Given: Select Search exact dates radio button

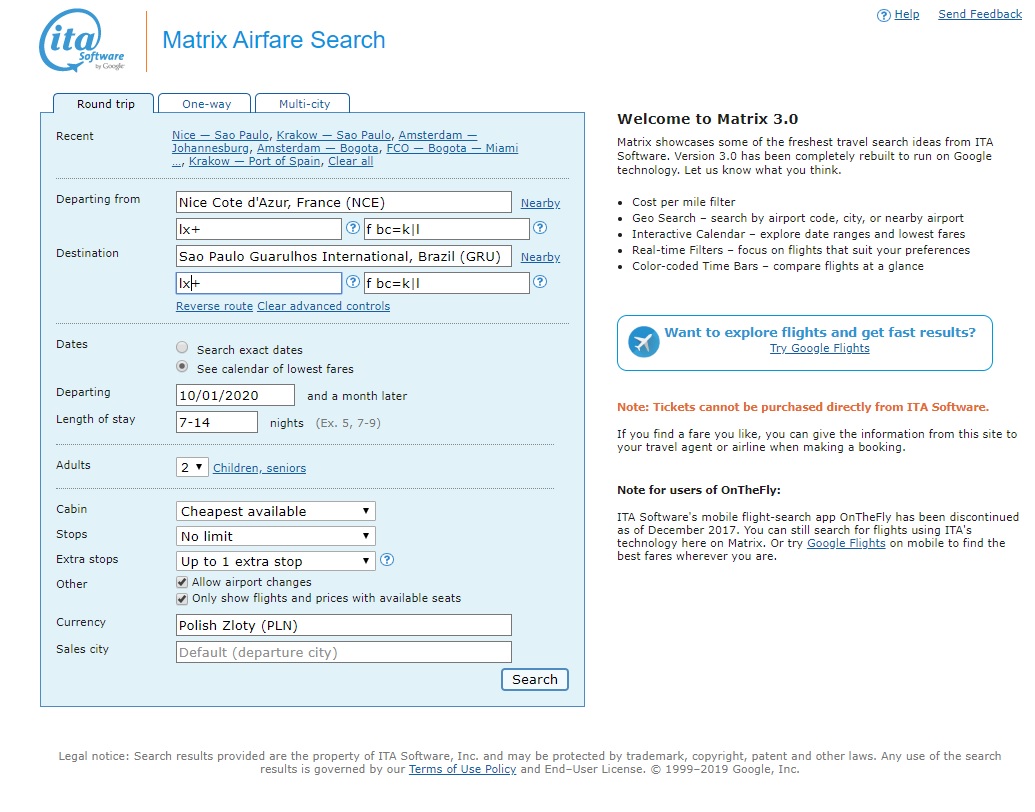Looking at the screenshot, I should 182,347.
